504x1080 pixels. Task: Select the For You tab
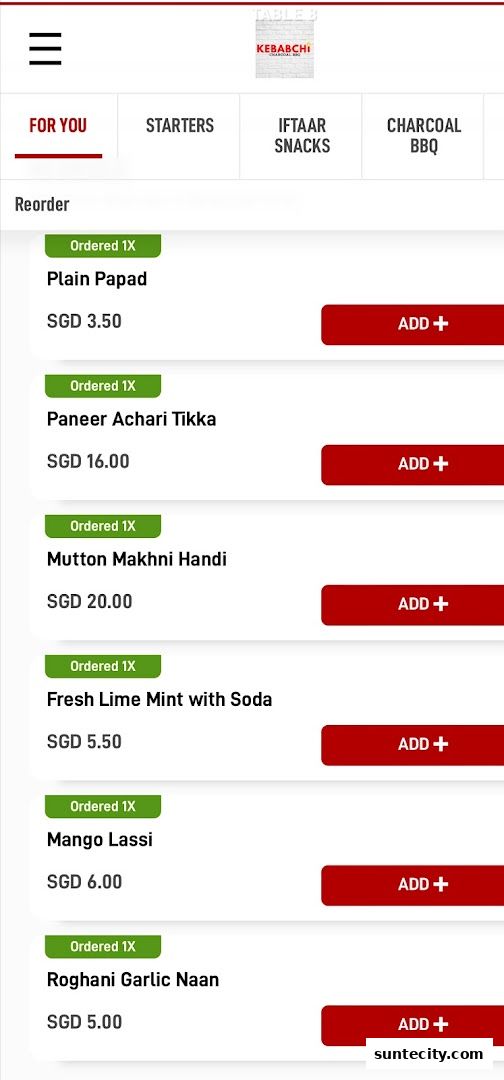(58, 125)
